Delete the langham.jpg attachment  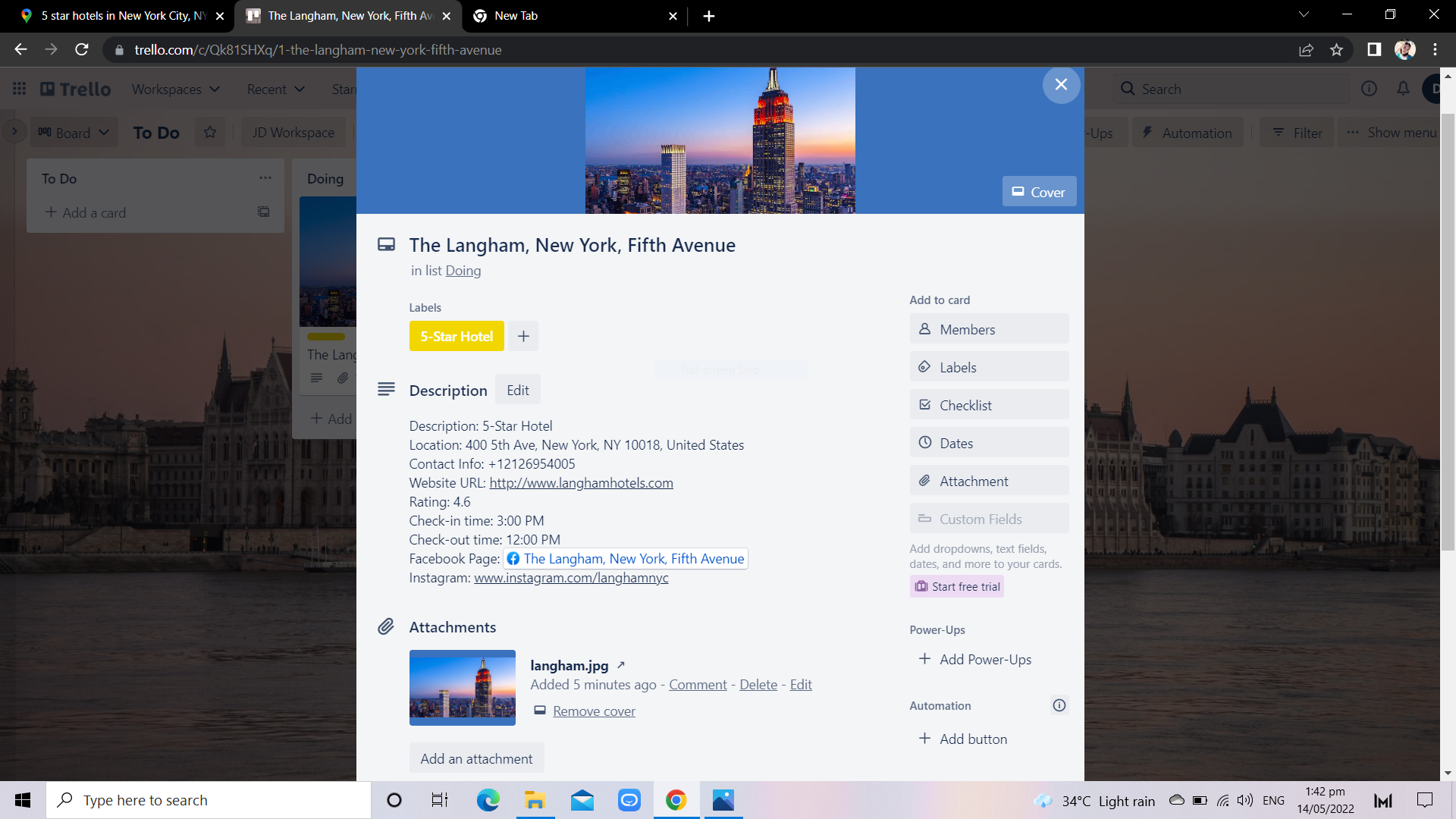point(758,685)
